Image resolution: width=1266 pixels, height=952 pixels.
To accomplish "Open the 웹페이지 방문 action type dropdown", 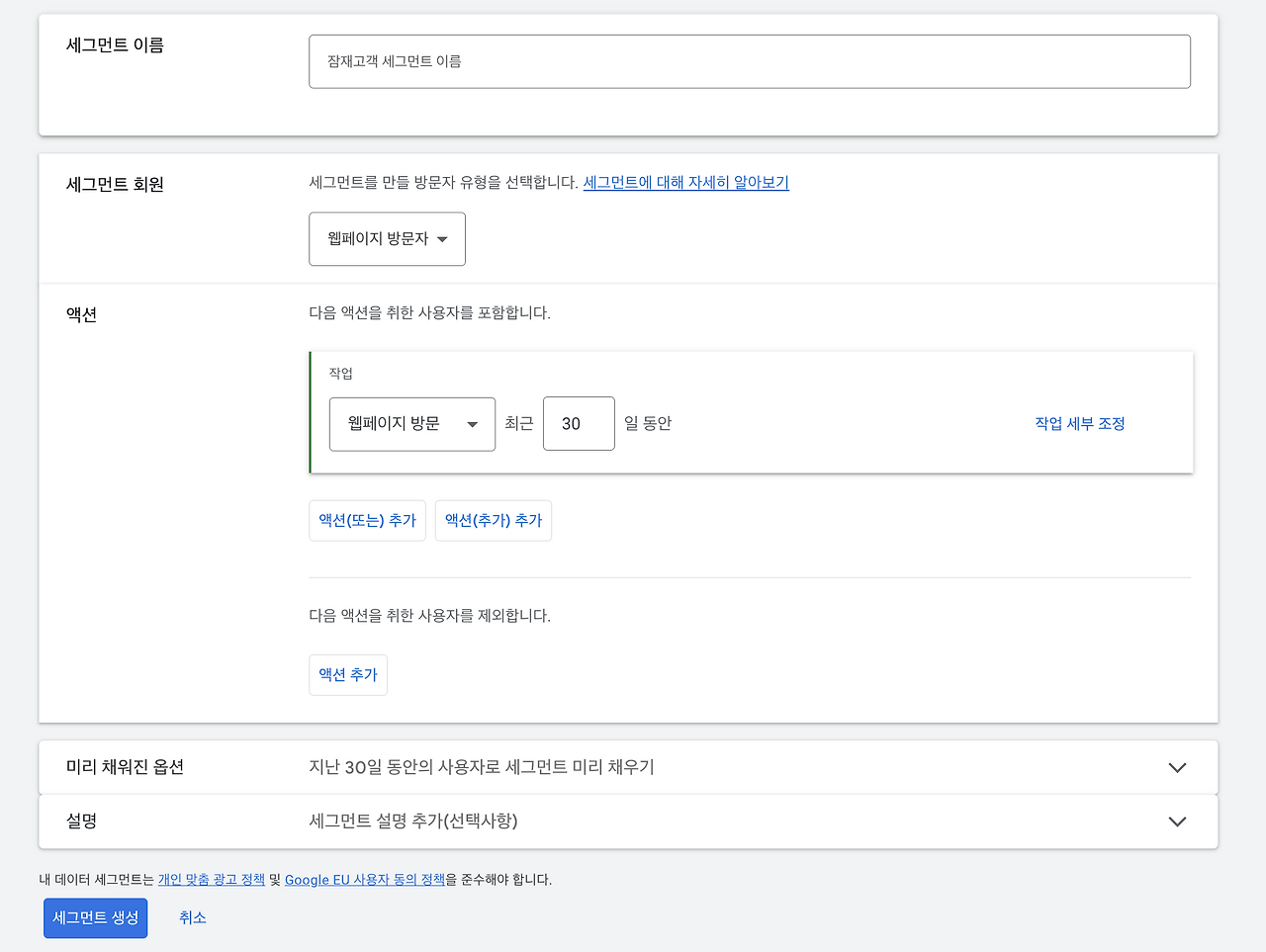I will (x=411, y=423).
